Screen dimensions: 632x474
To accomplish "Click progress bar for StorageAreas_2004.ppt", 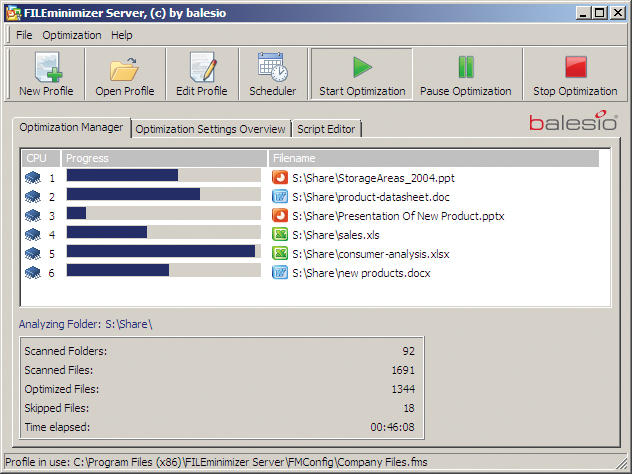I will (164, 175).
